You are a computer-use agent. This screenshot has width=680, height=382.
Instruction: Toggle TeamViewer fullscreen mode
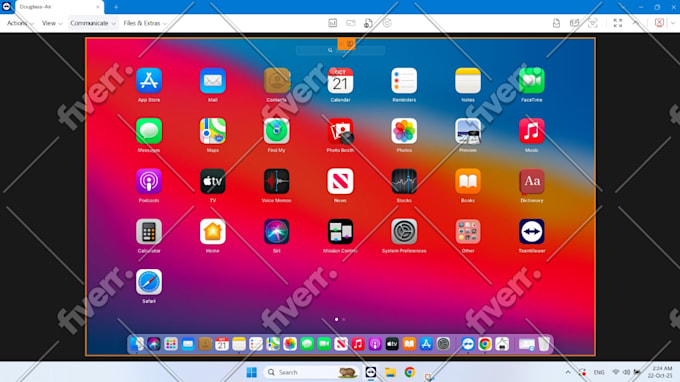618,23
